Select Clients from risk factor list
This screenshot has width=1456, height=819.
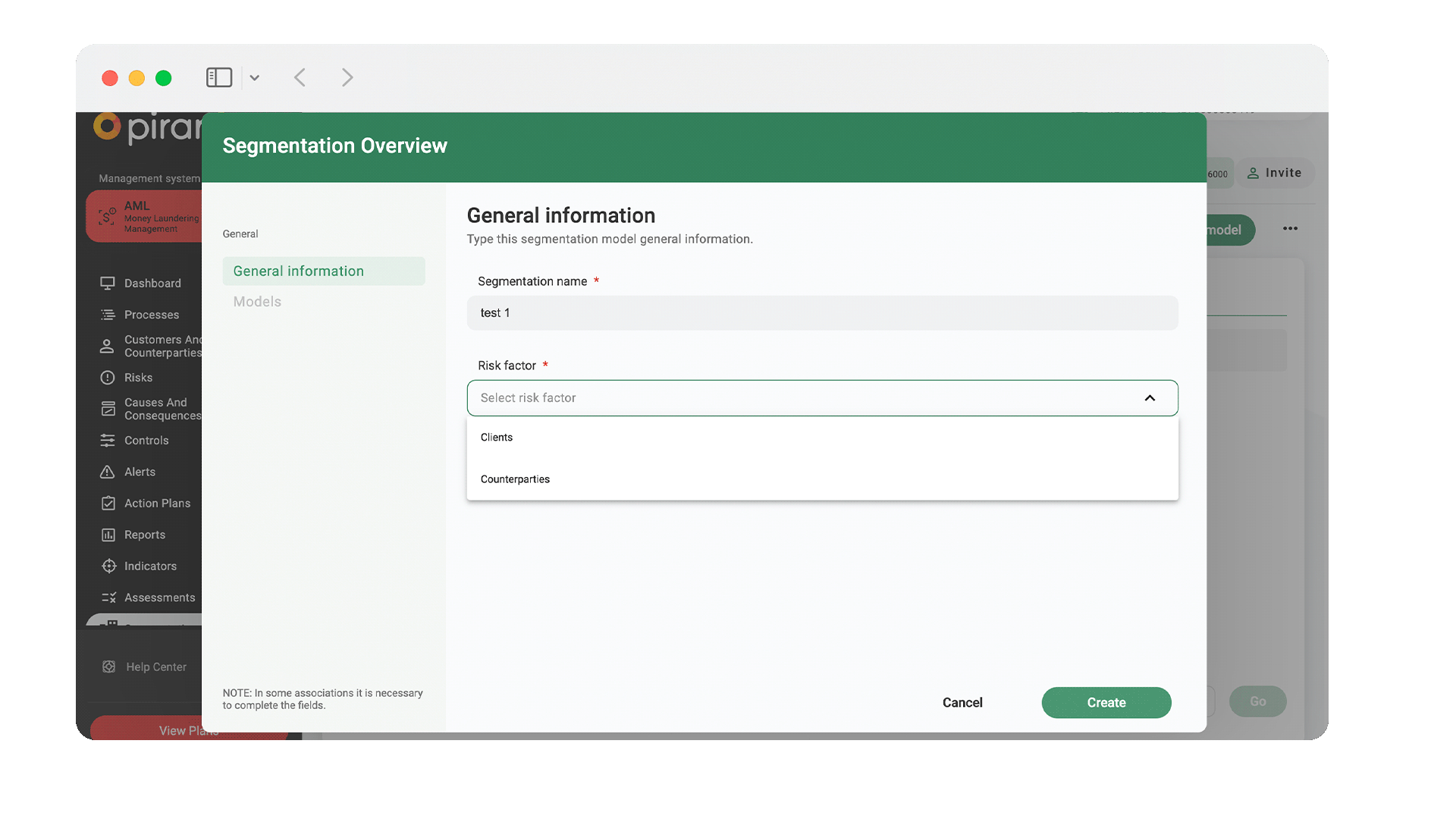(x=497, y=438)
